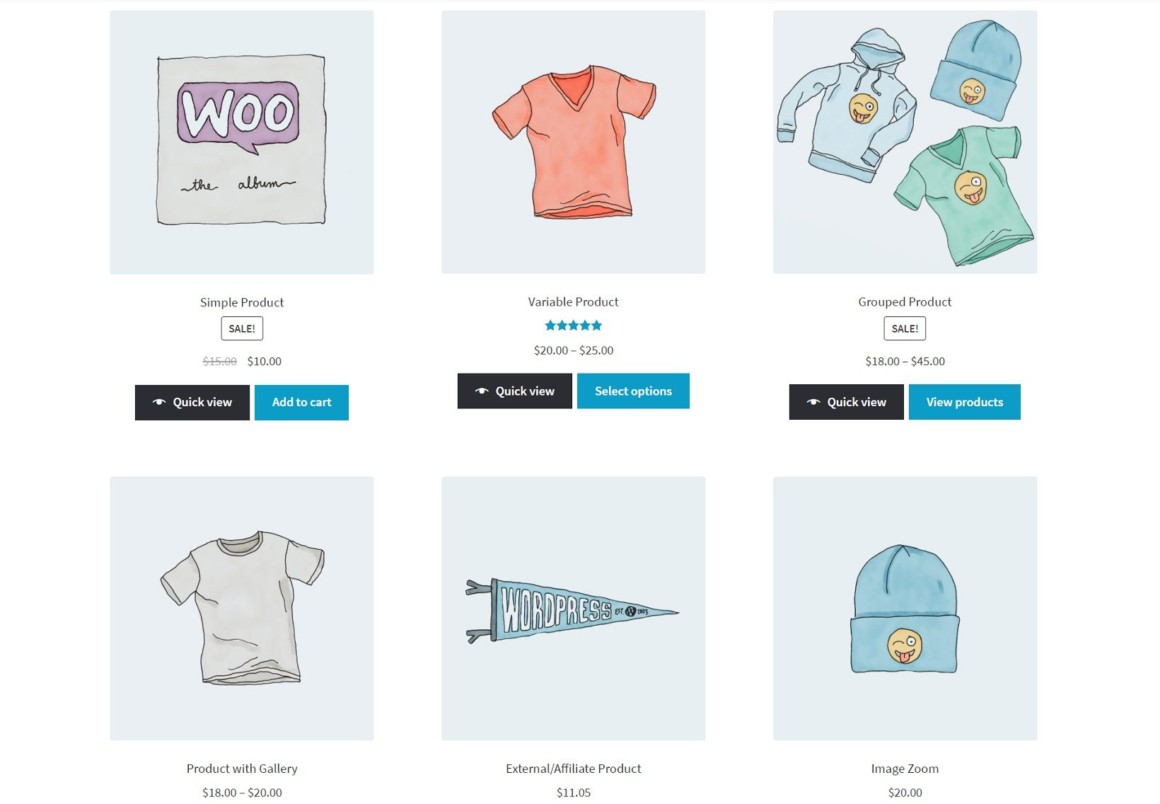1160x804 pixels.
Task: Click the eye icon on Grouped Product Quick view
Action: (x=812, y=402)
